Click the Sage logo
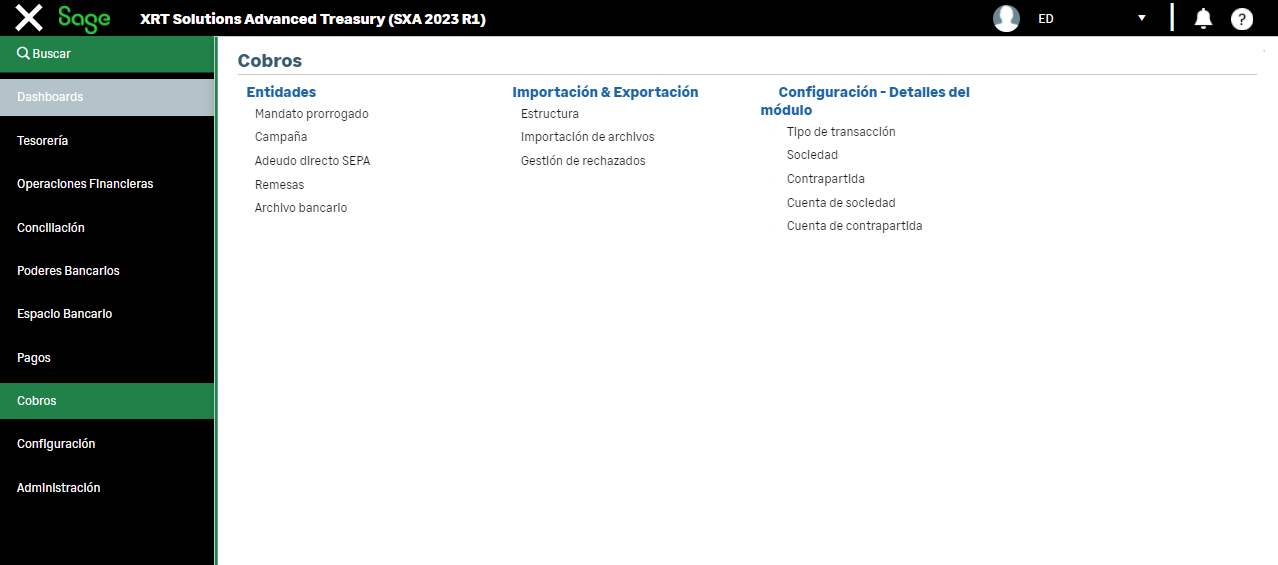The width and height of the screenshot is (1278, 565). pos(84,18)
